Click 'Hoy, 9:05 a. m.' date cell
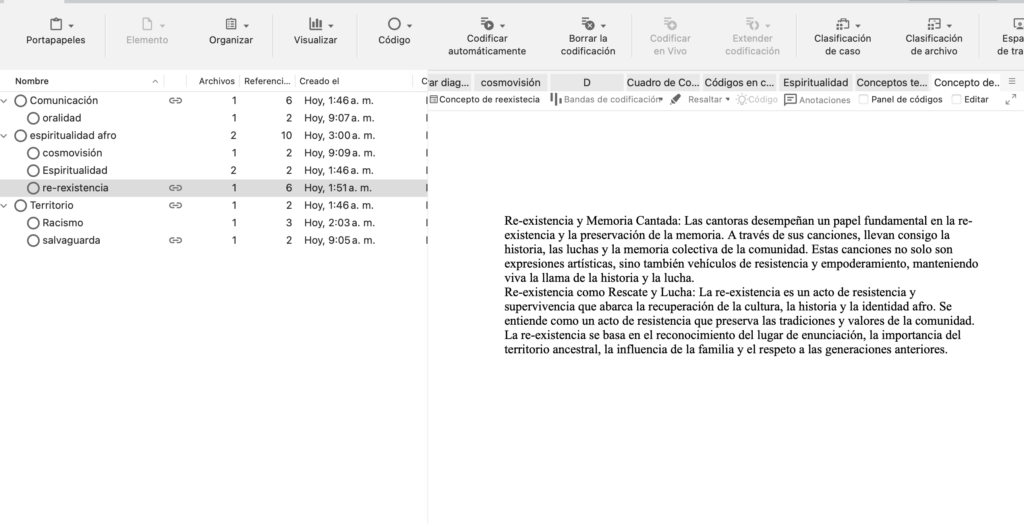 pyautogui.click(x=340, y=240)
